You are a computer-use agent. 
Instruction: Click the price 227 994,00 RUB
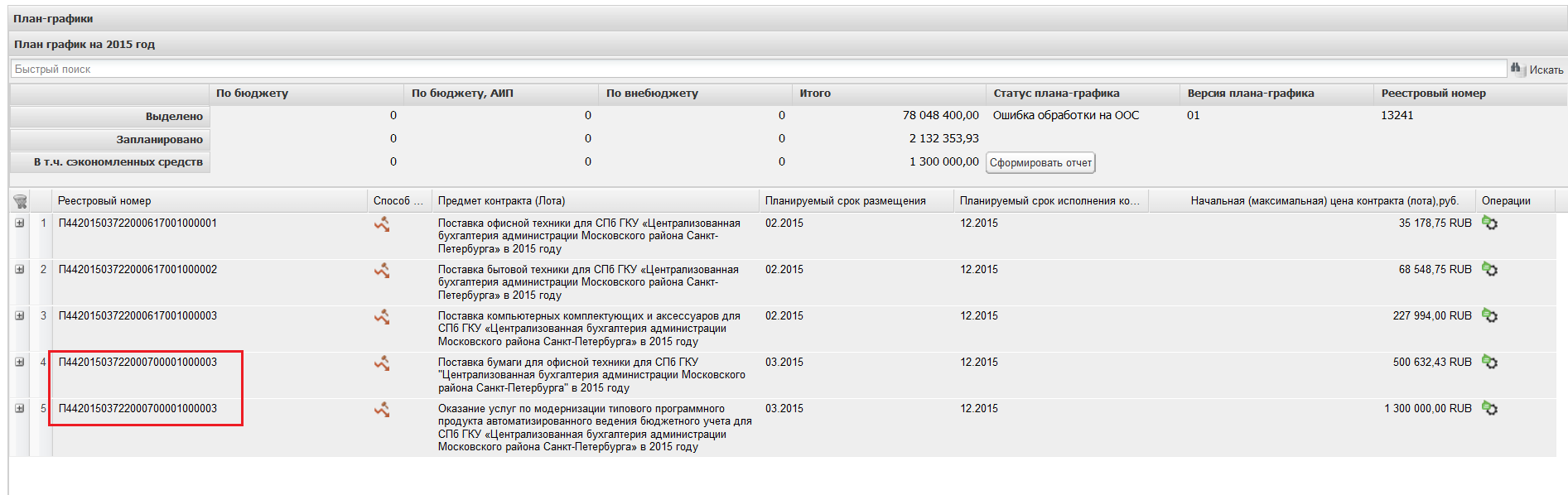tap(1432, 315)
